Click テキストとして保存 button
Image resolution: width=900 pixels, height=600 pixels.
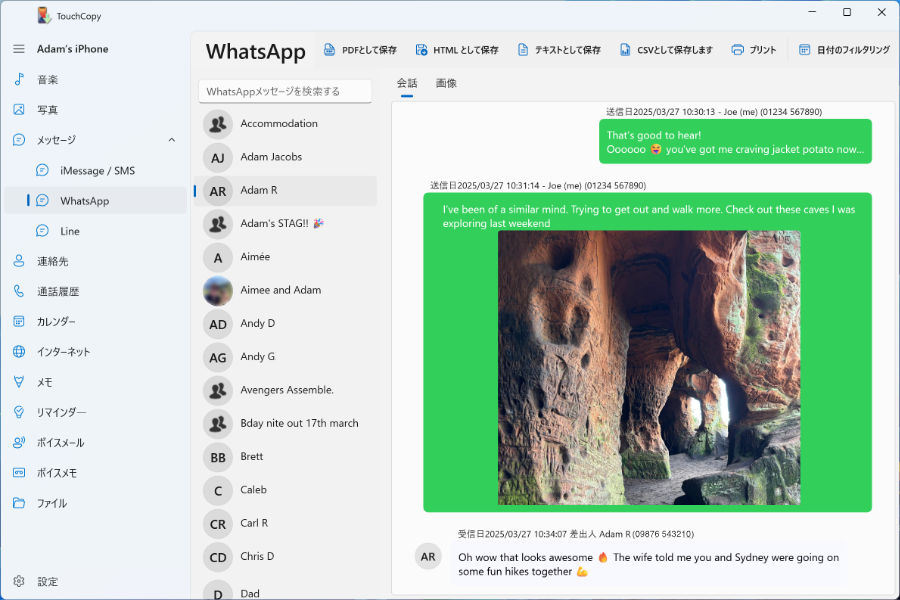[x=558, y=50]
